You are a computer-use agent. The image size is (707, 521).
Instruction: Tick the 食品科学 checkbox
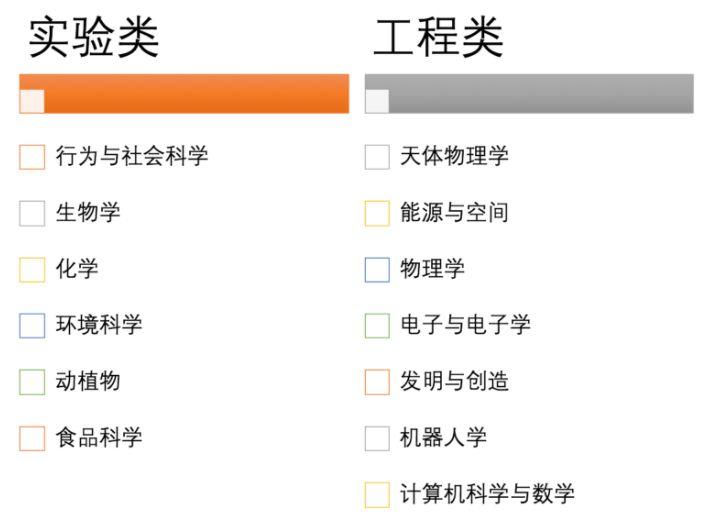point(32,438)
